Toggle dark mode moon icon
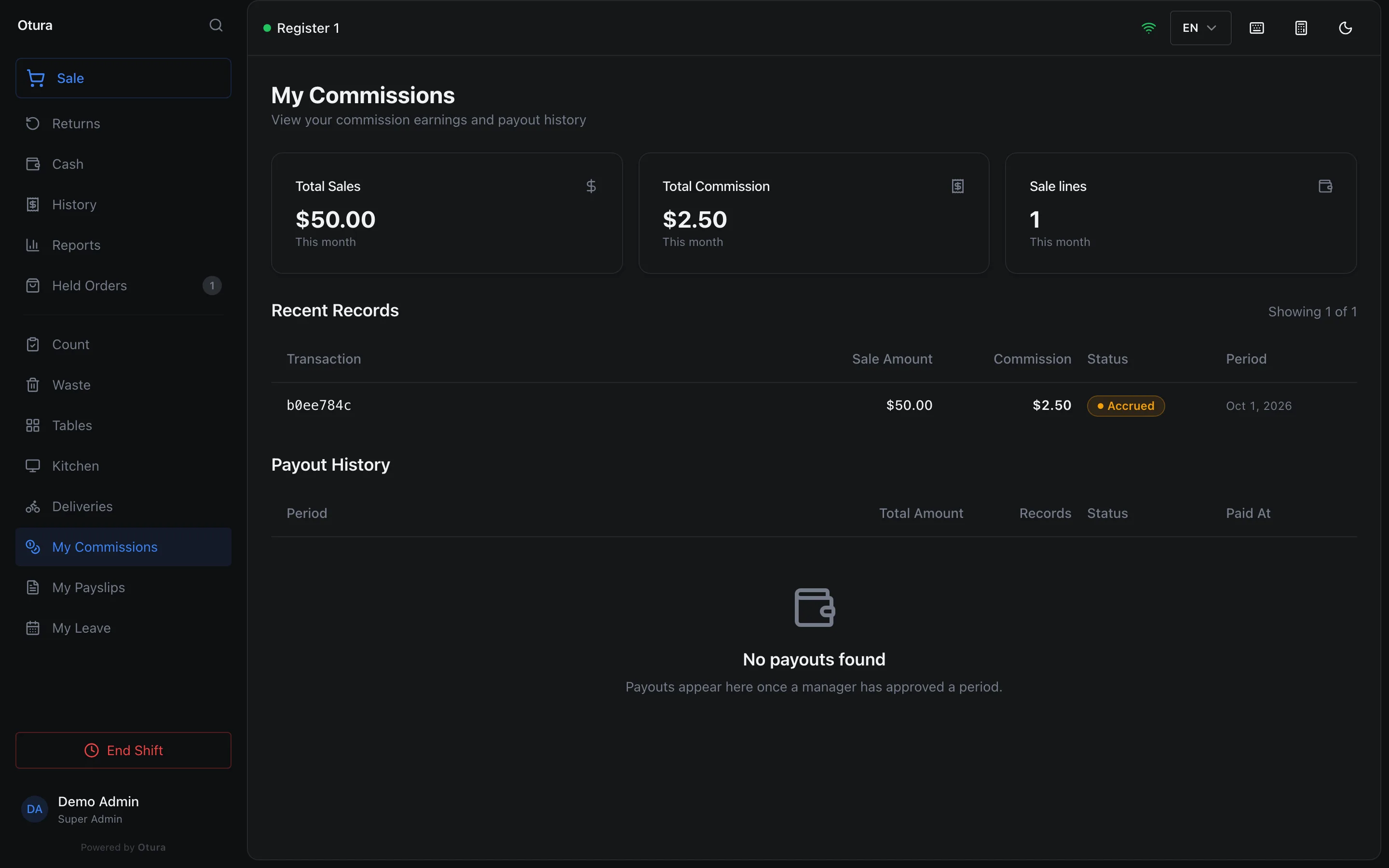This screenshot has width=1389, height=868. (x=1346, y=28)
